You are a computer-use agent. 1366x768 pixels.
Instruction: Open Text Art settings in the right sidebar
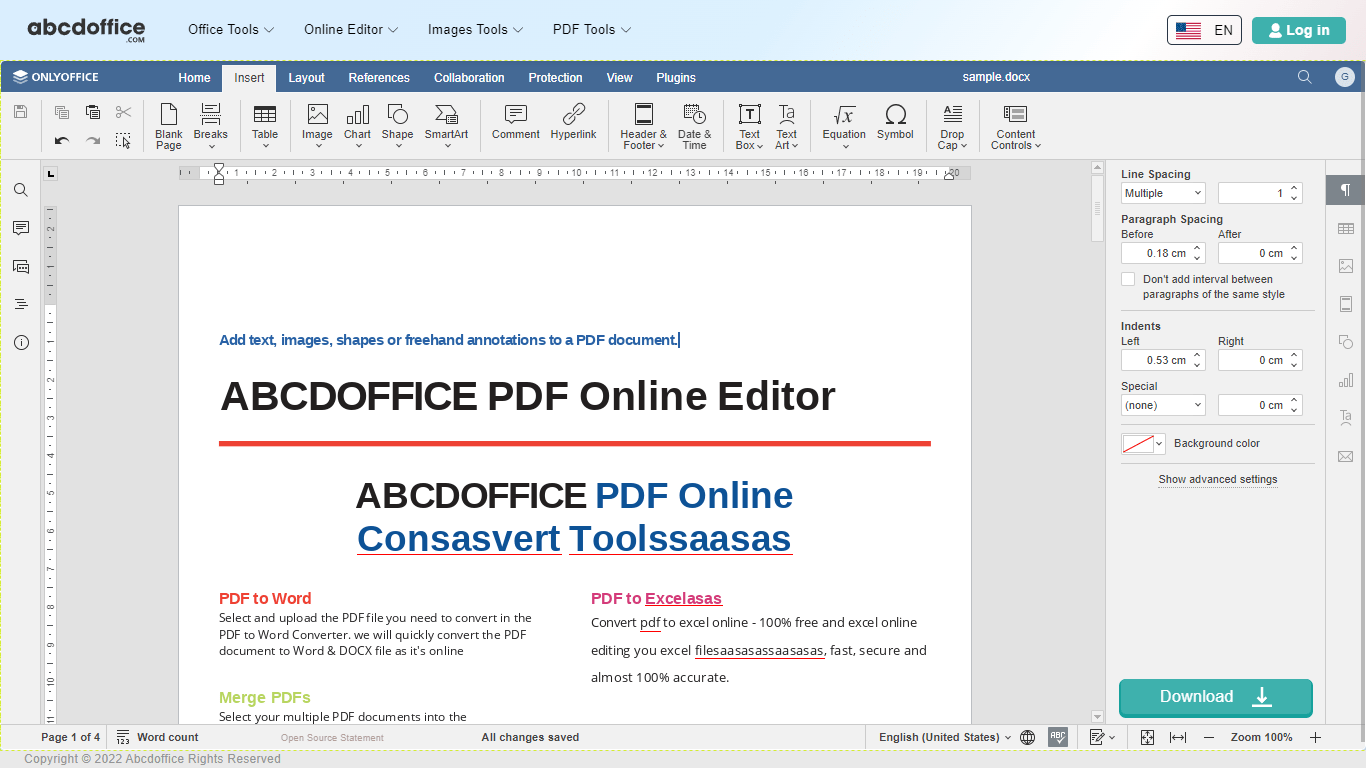click(x=1345, y=418)
